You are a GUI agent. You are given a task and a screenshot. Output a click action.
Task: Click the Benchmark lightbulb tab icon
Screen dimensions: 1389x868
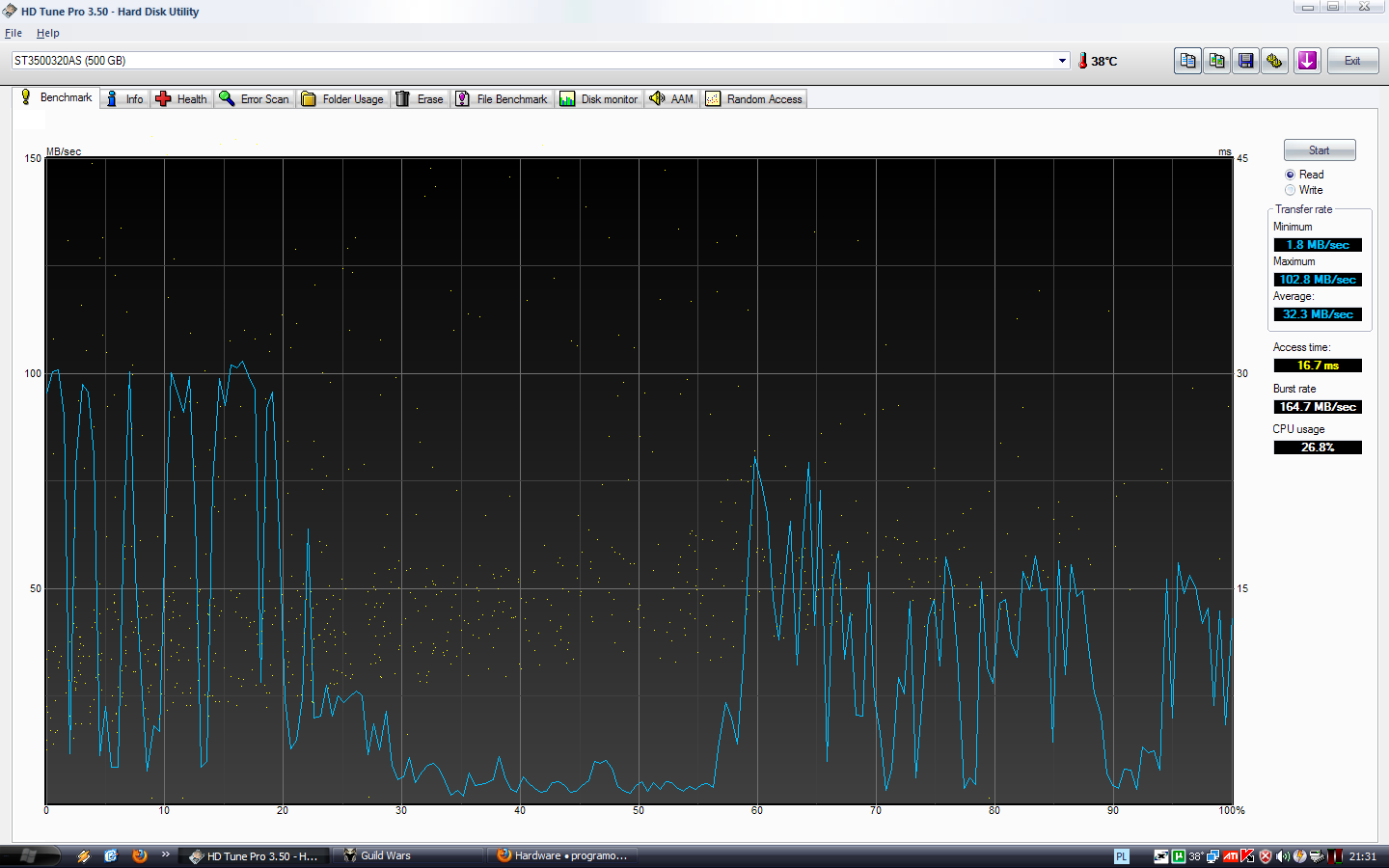pos(26,96)
